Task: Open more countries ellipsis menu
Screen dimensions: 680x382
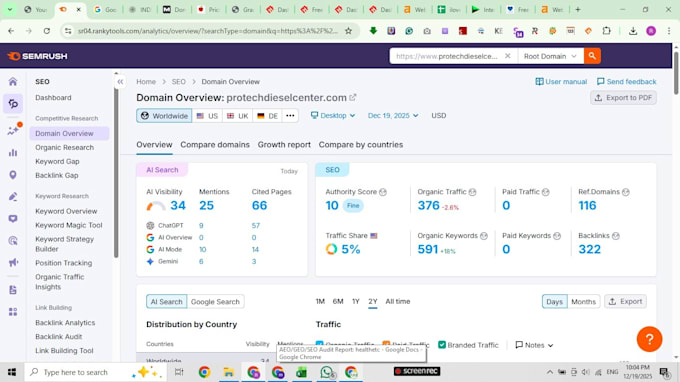Action: point(290,116)
